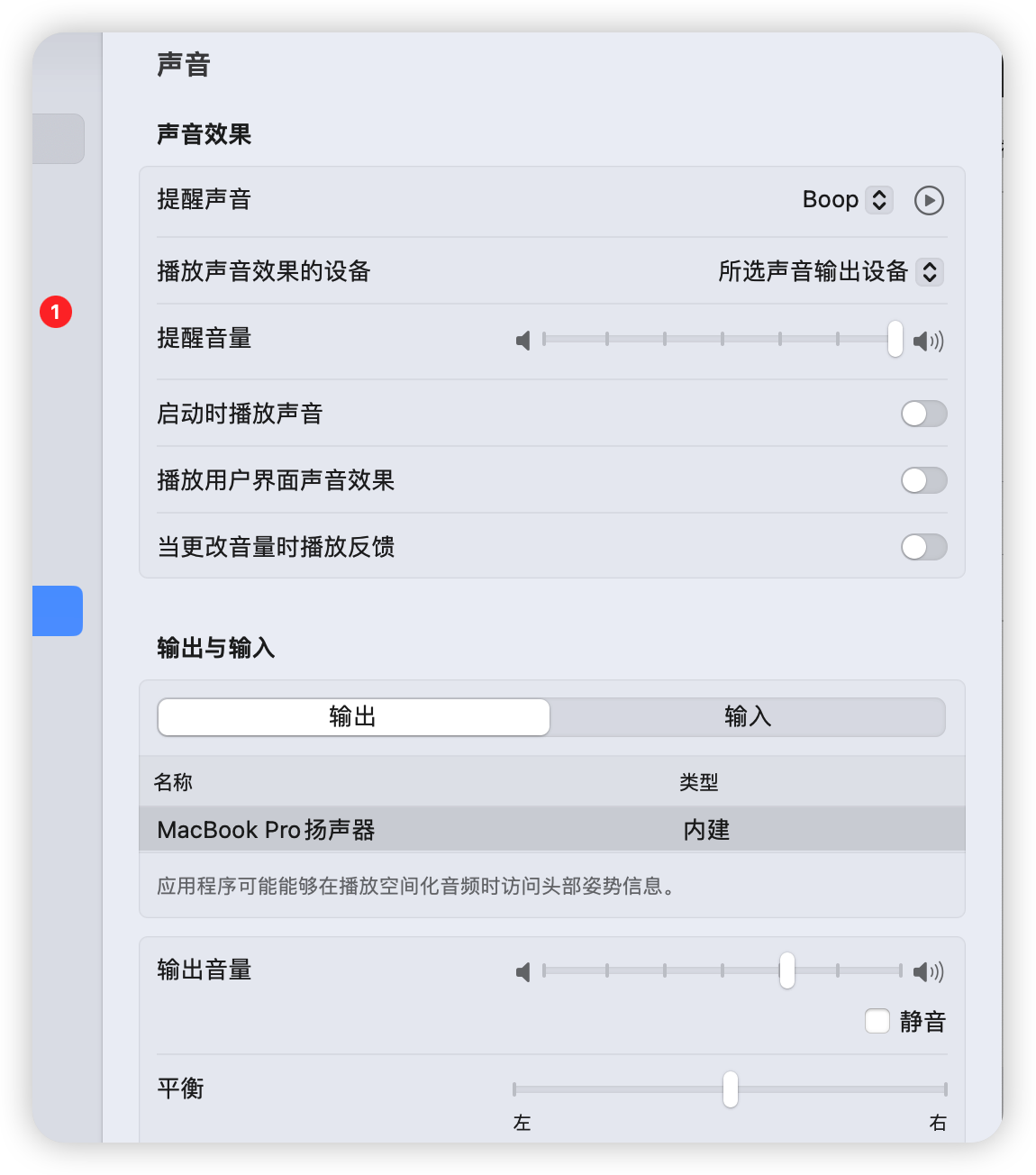Click the 提醒音量 slider handle
The width and height of the screenshot is (1036, 1175).
coord(895,340)
